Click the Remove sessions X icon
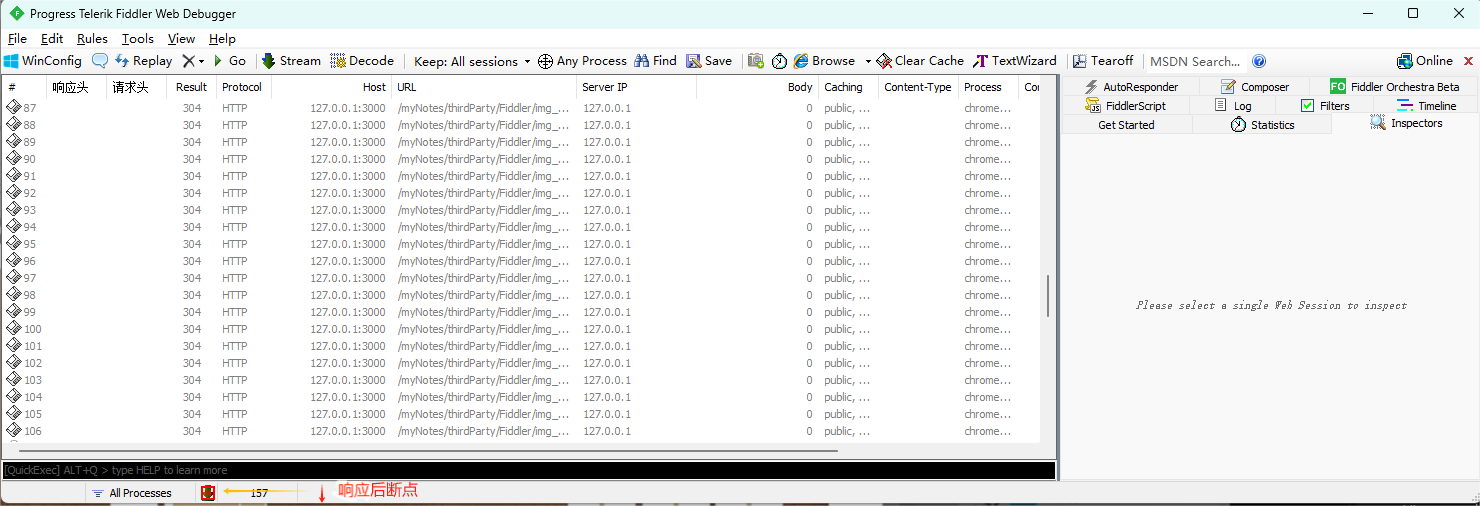This screenshot has height=506, width=1480. click(188, 61)
